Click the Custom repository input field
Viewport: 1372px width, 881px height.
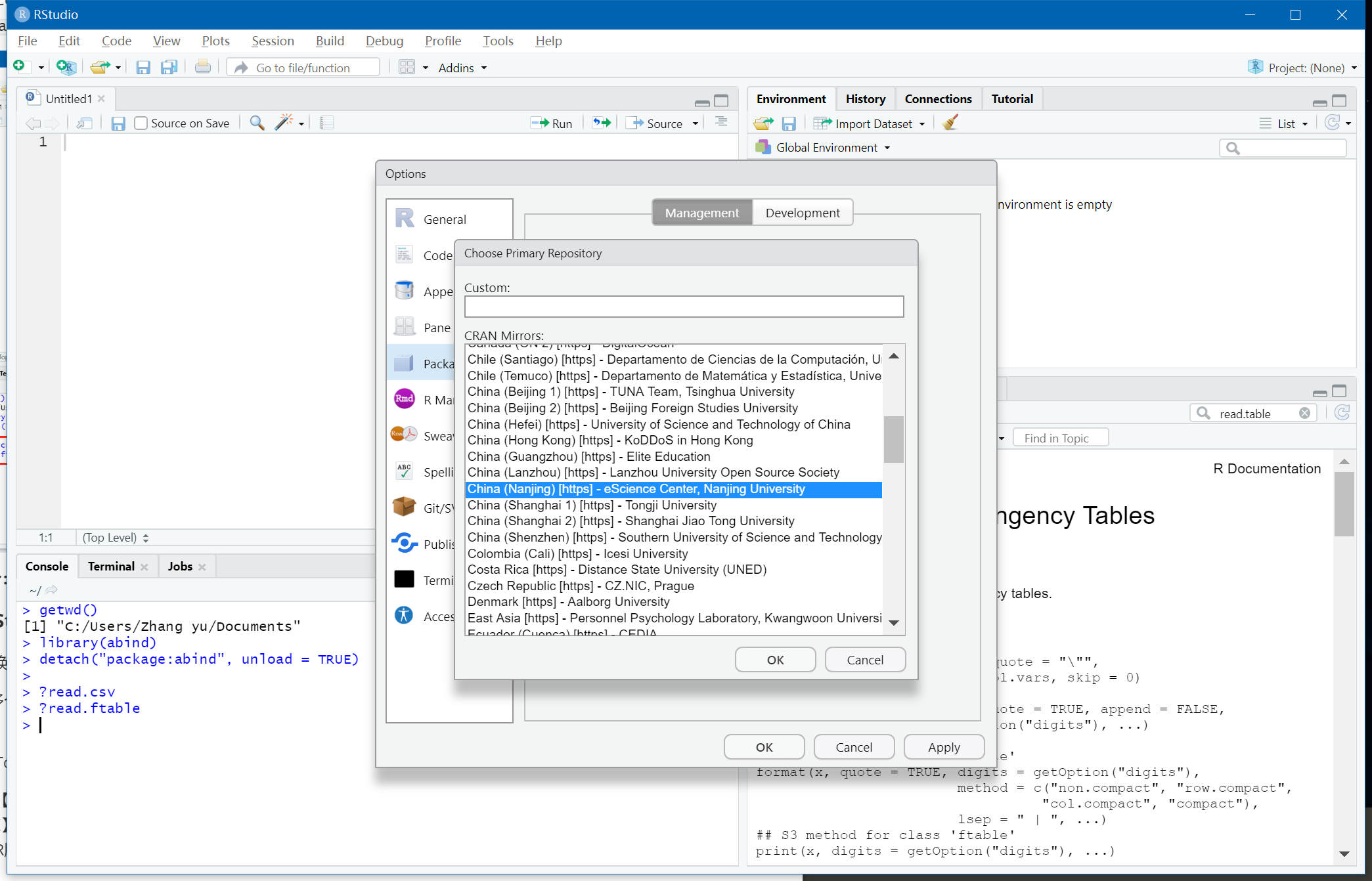click(684, 307)
